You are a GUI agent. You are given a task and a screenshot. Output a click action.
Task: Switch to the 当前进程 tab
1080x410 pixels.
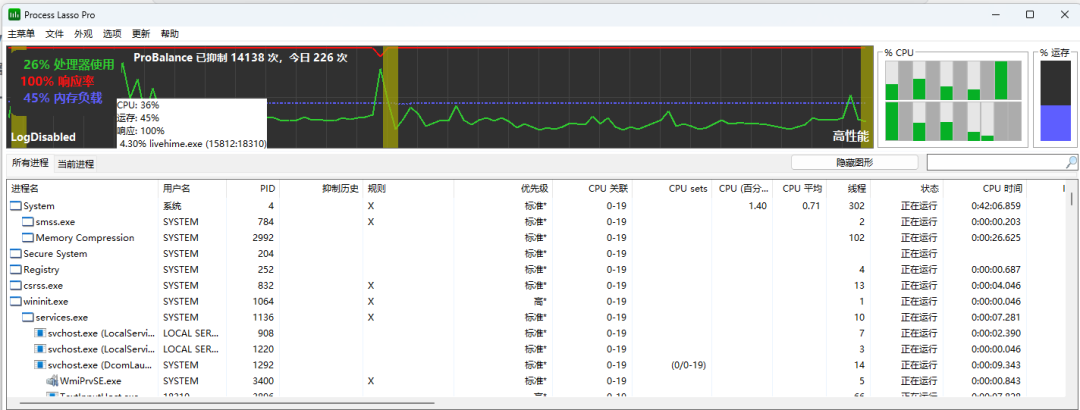tap(76, 164)
